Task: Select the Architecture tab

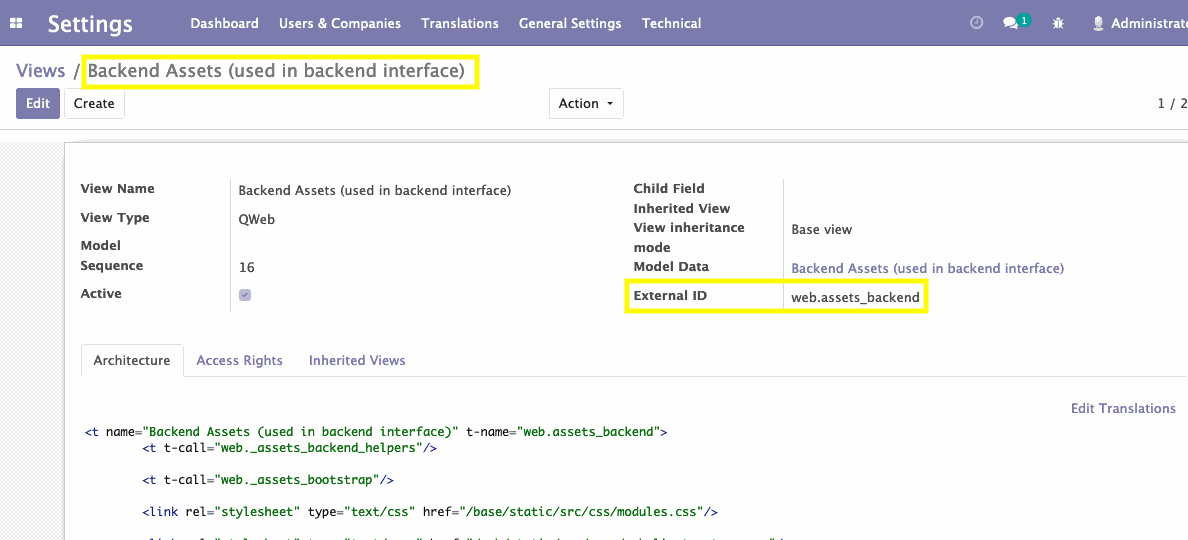Action: pyautogui.click(x=132, y=360)
